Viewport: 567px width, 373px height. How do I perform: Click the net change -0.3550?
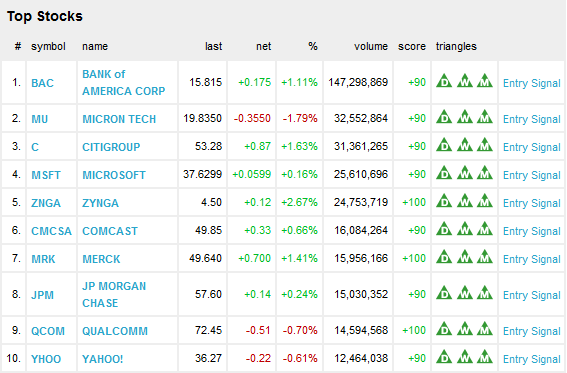coord(252,118)
